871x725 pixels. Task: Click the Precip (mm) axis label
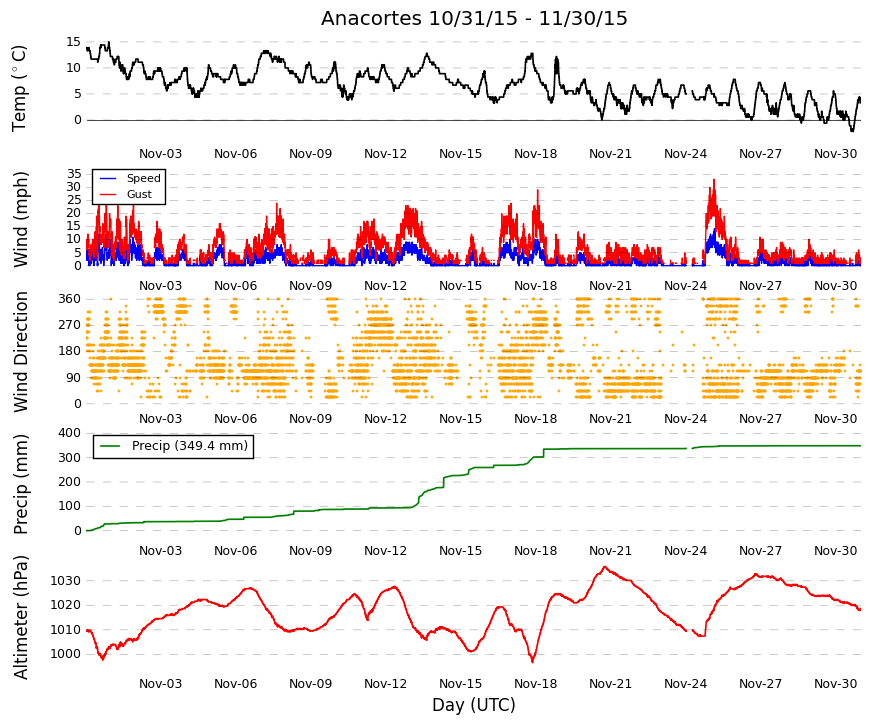tap(21, 484)
